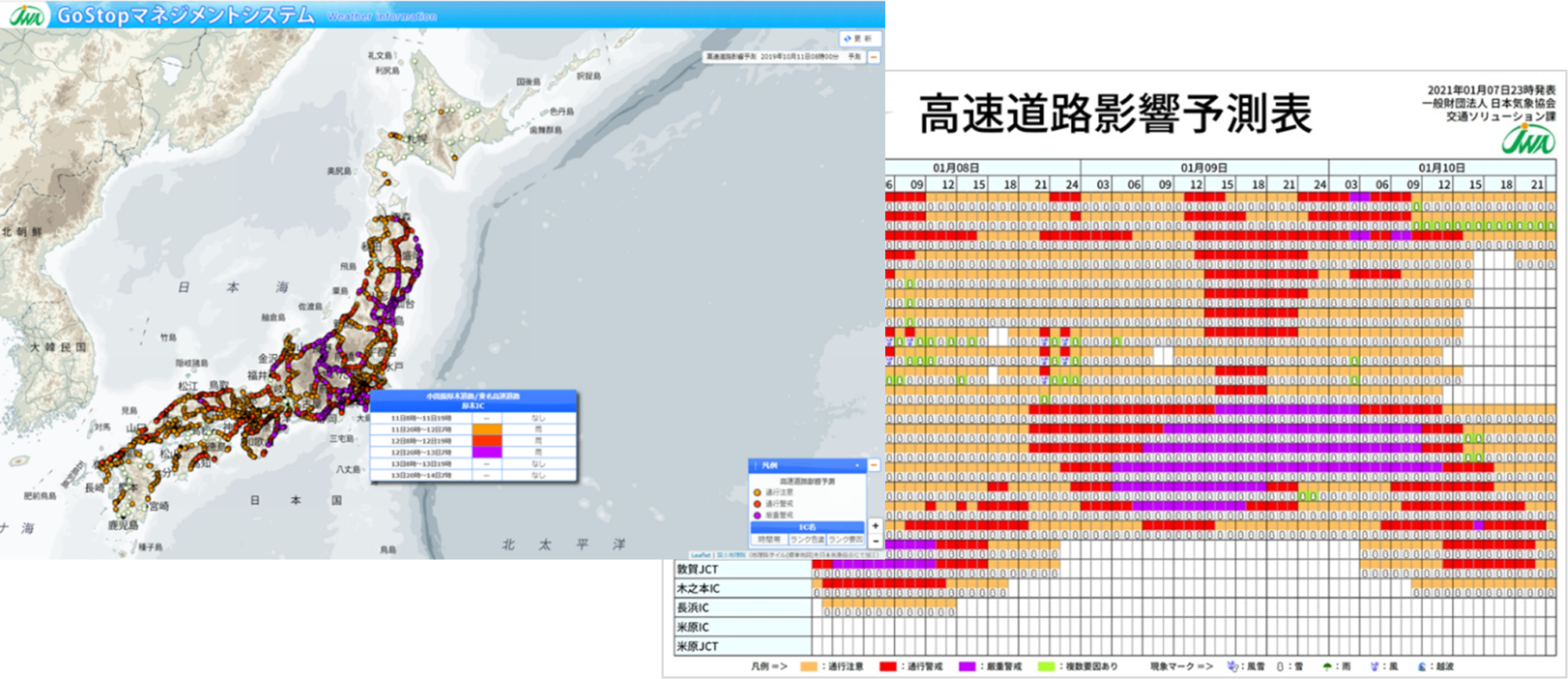This screenshot has width=1568, height=679.
Task: Click the purple 厳重警戒 swatch in table footer legend
Action: [967, 667]
